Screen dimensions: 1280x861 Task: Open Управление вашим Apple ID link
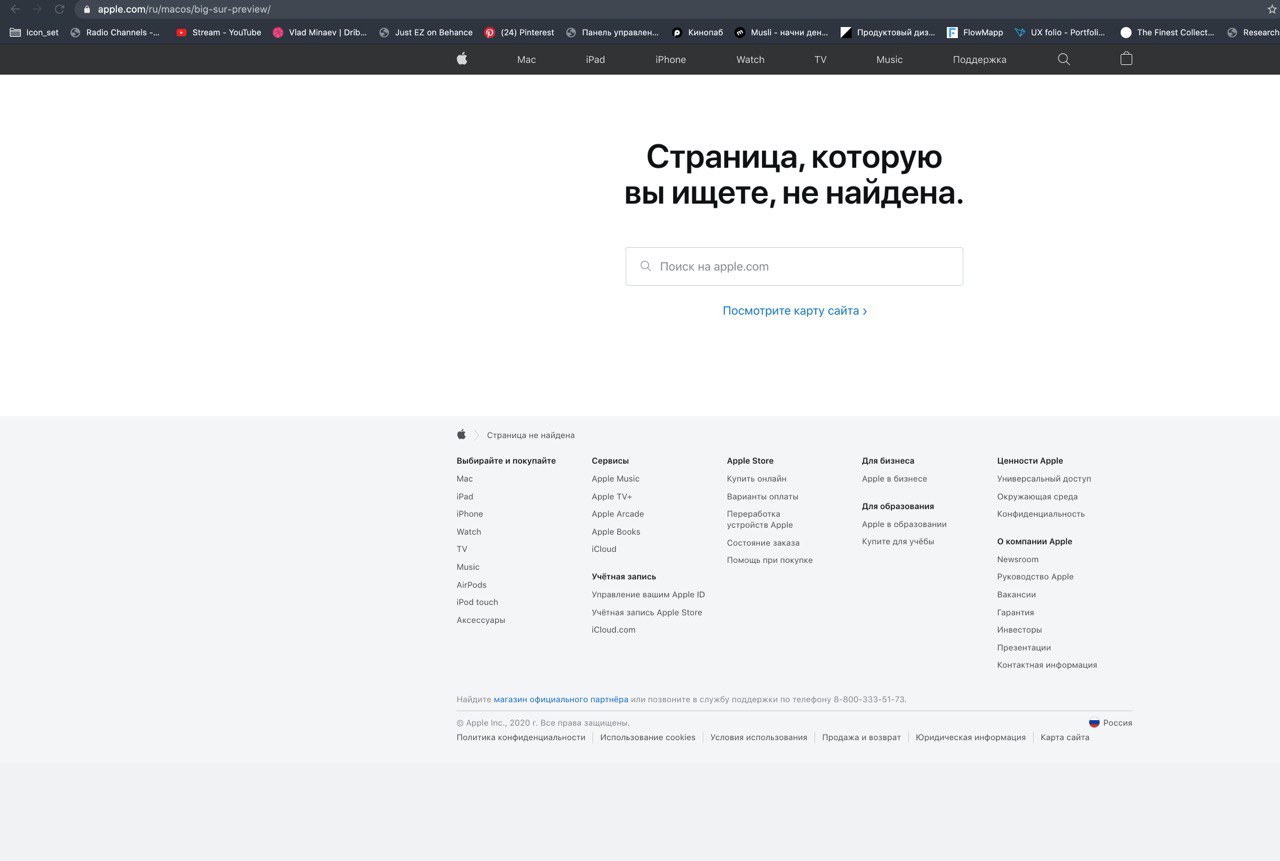coord(648,595)
